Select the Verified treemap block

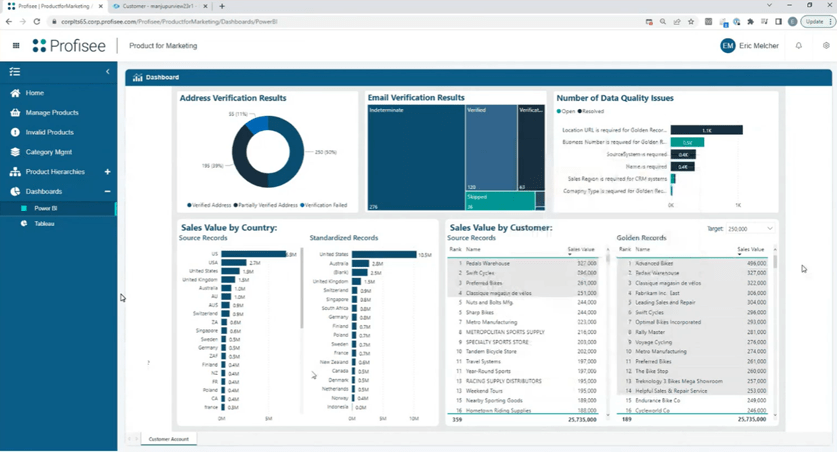[491, 148]
